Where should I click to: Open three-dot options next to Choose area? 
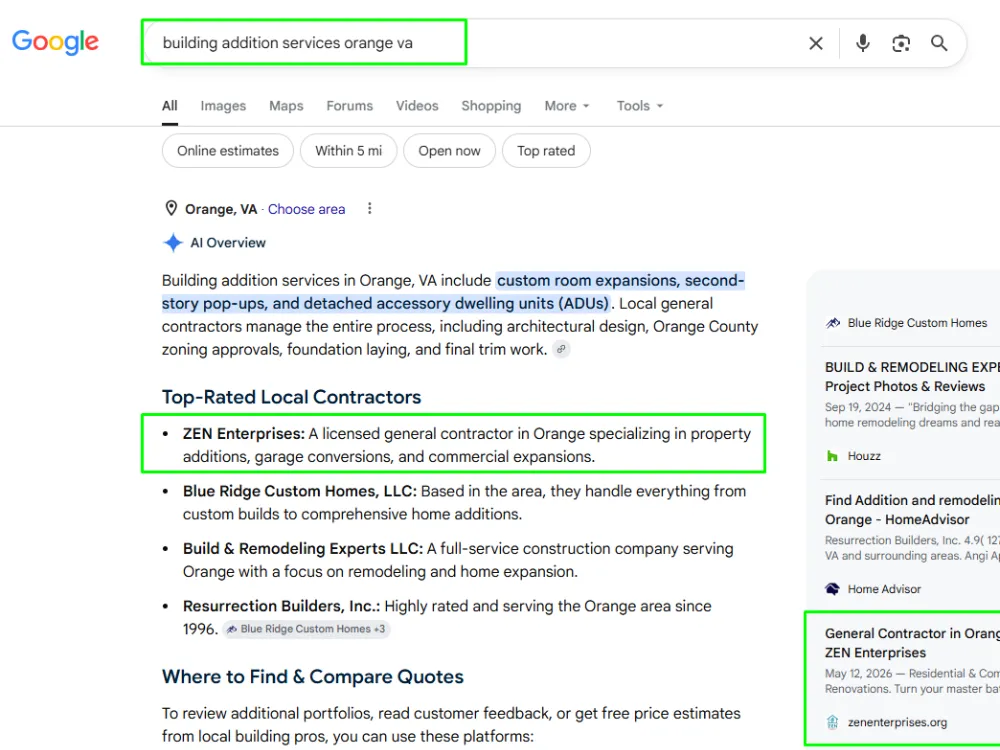point(369,209)
